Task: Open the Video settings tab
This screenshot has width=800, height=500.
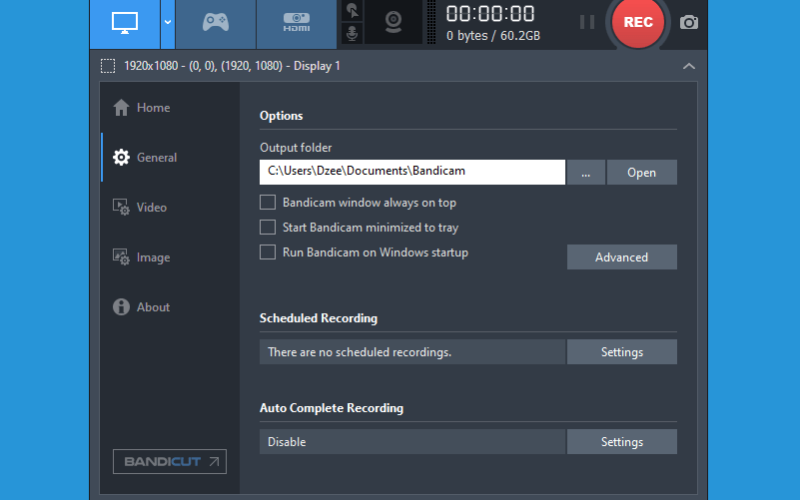Action: point(140,208)
